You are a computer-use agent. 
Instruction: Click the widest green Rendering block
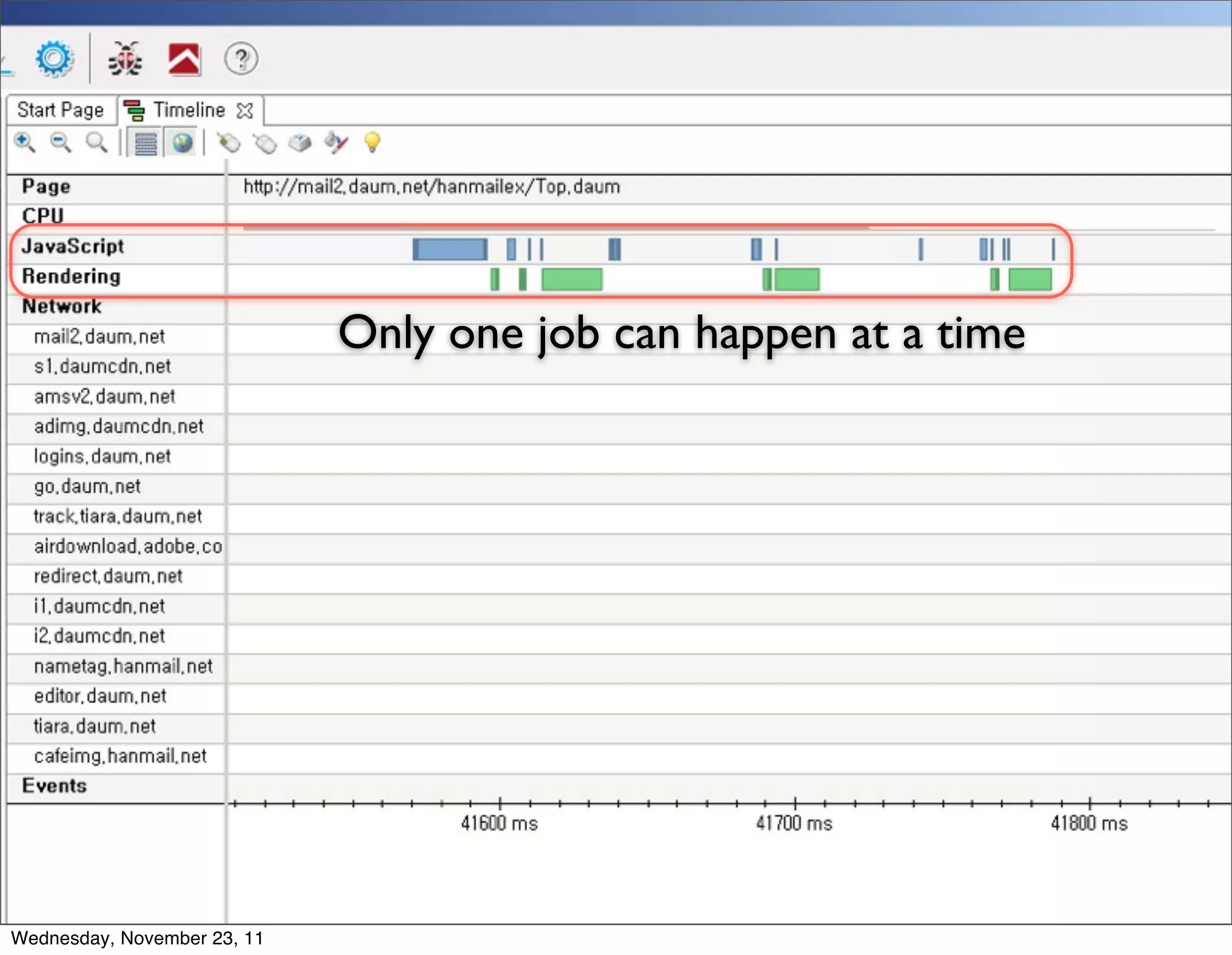(571, 280)
